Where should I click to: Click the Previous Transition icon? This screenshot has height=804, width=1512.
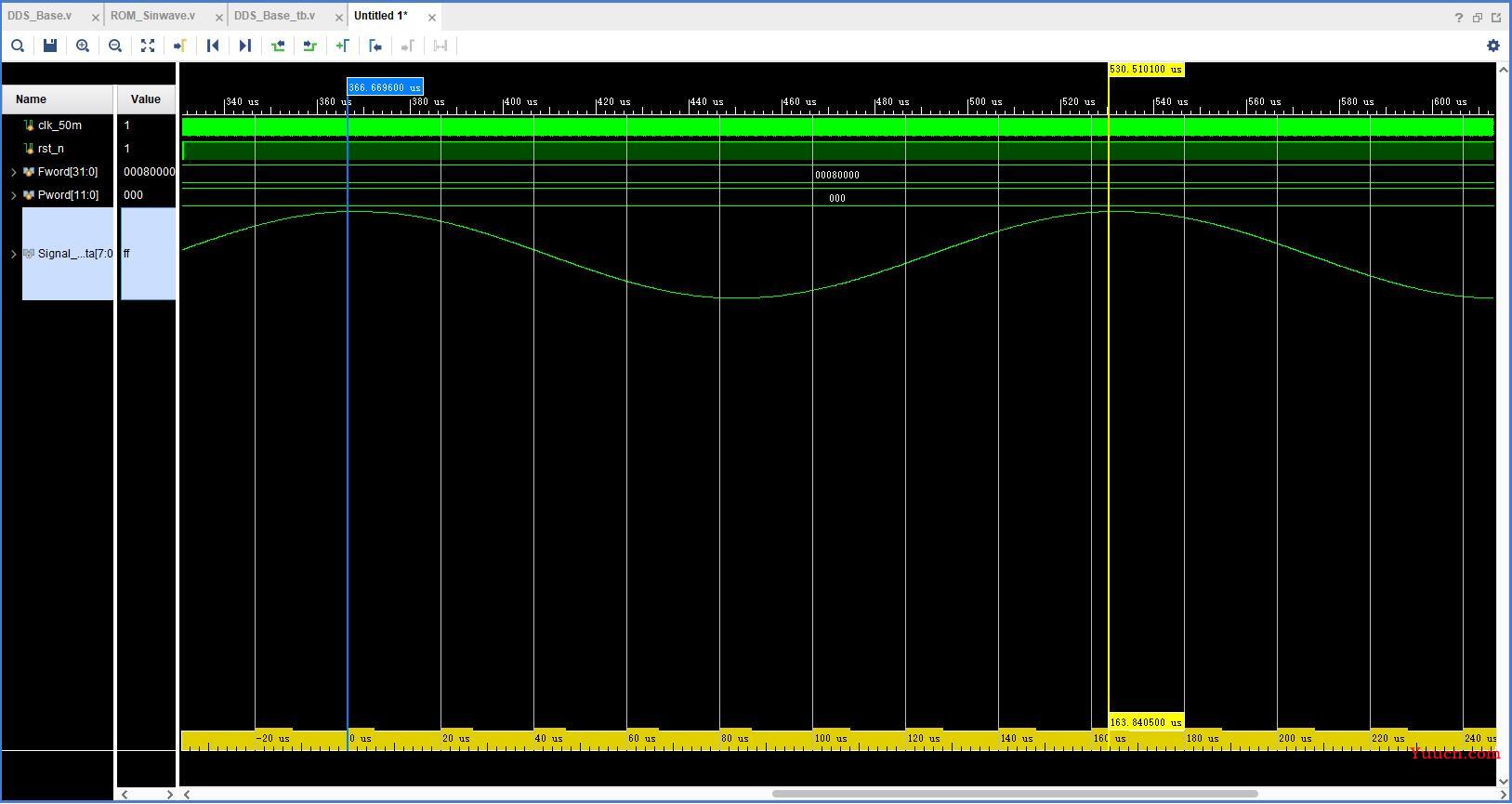click(278, 46)
